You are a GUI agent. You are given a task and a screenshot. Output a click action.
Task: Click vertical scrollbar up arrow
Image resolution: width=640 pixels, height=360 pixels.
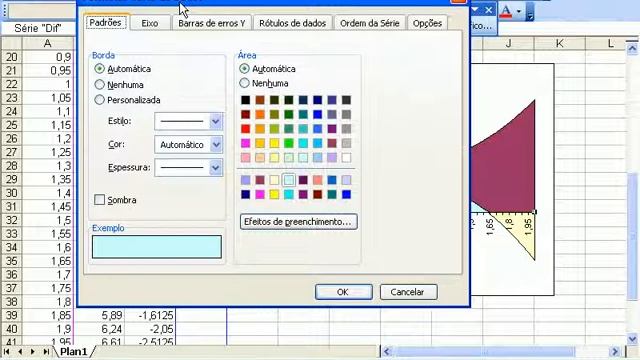pyautogui.click(x=632, y=49)
